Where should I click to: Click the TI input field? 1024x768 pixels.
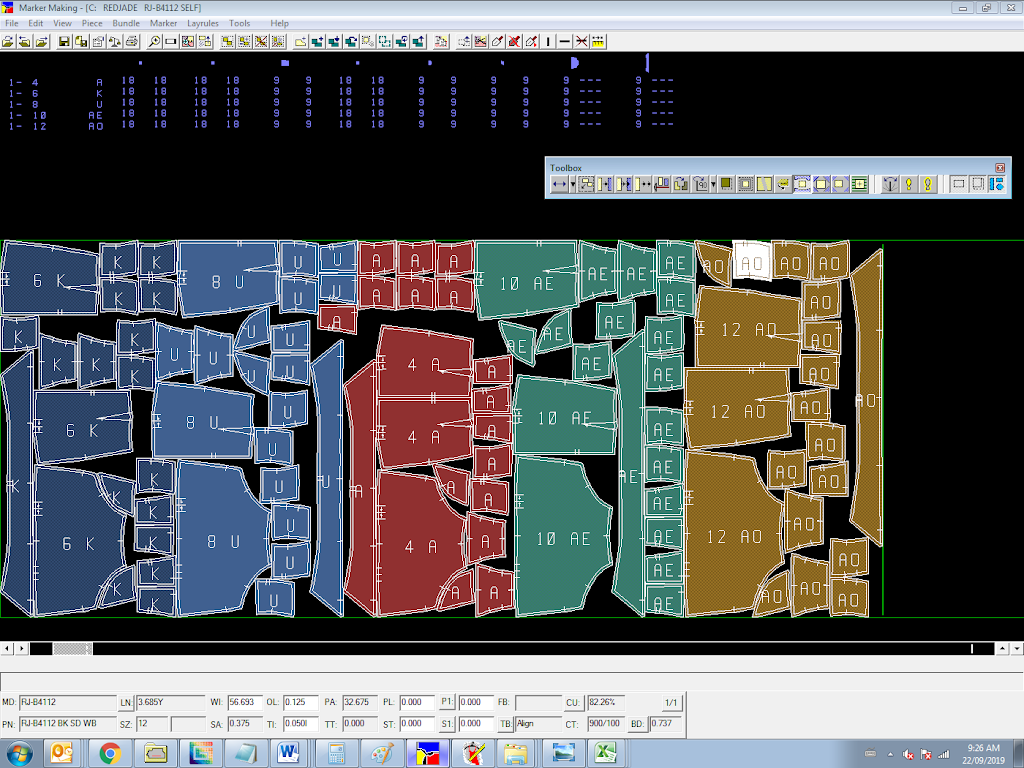(x=300, y=724)
